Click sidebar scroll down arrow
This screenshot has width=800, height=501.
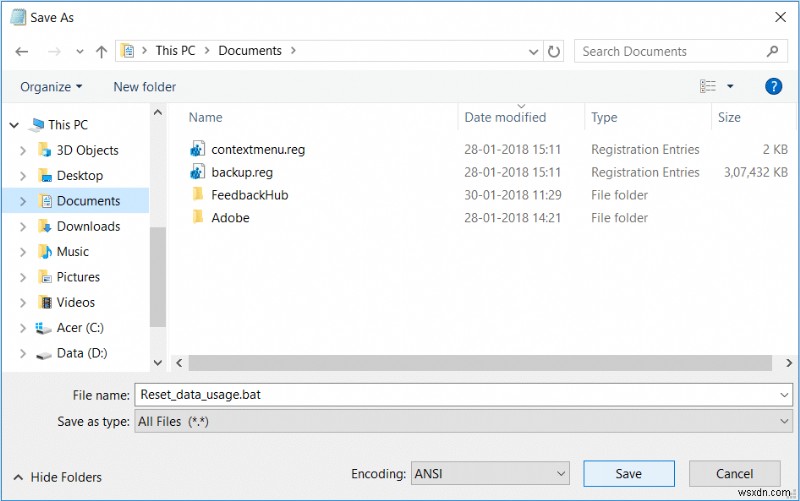pyautogui.click(x=158, y=363)
